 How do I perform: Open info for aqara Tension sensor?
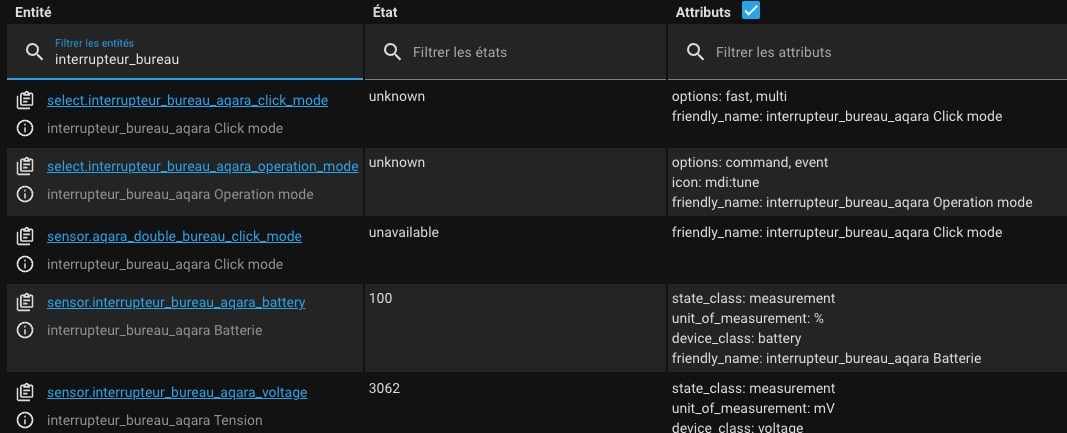coord(25,420)
